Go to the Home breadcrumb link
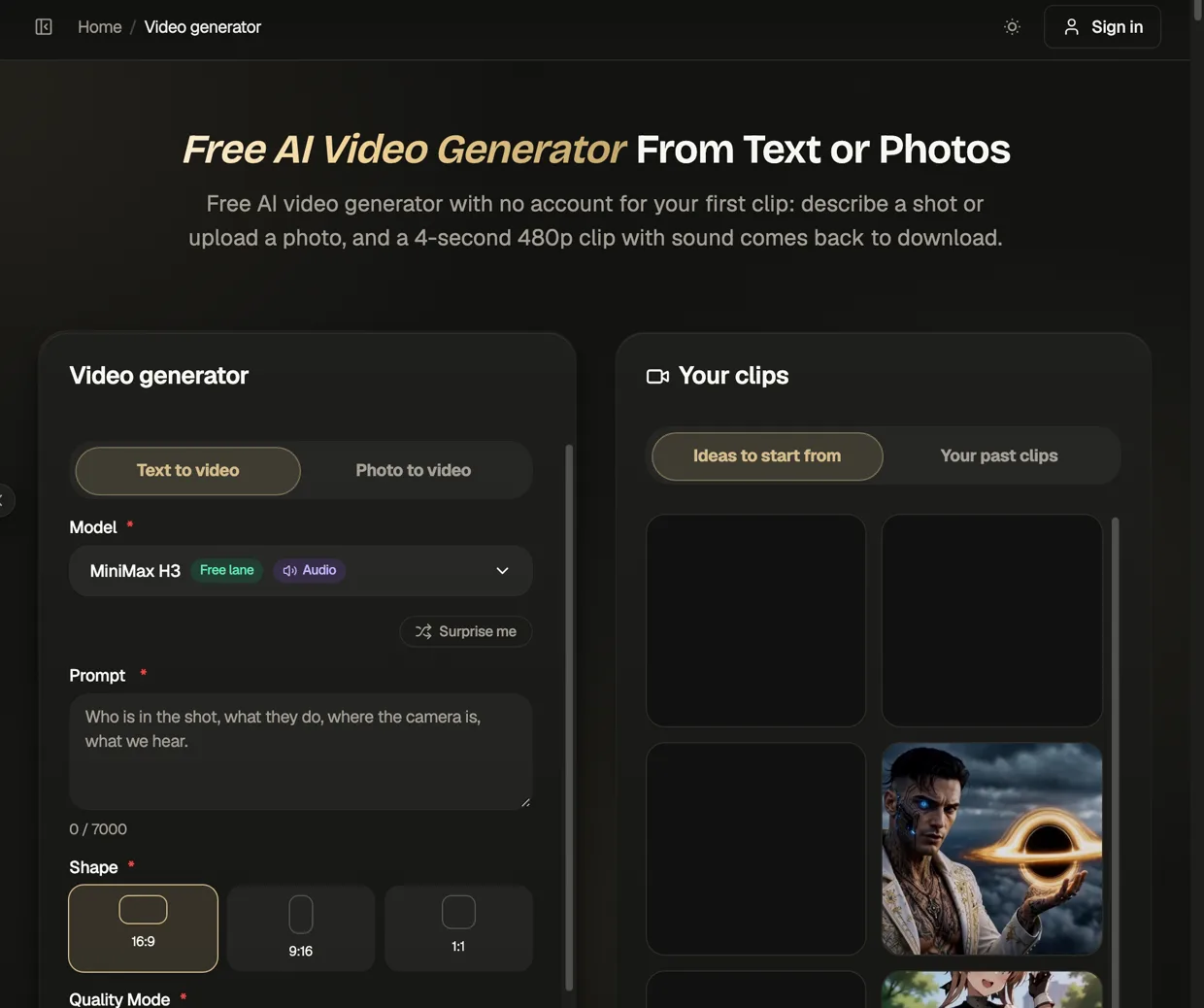The image size is (1204, 1008). (100, 27)
